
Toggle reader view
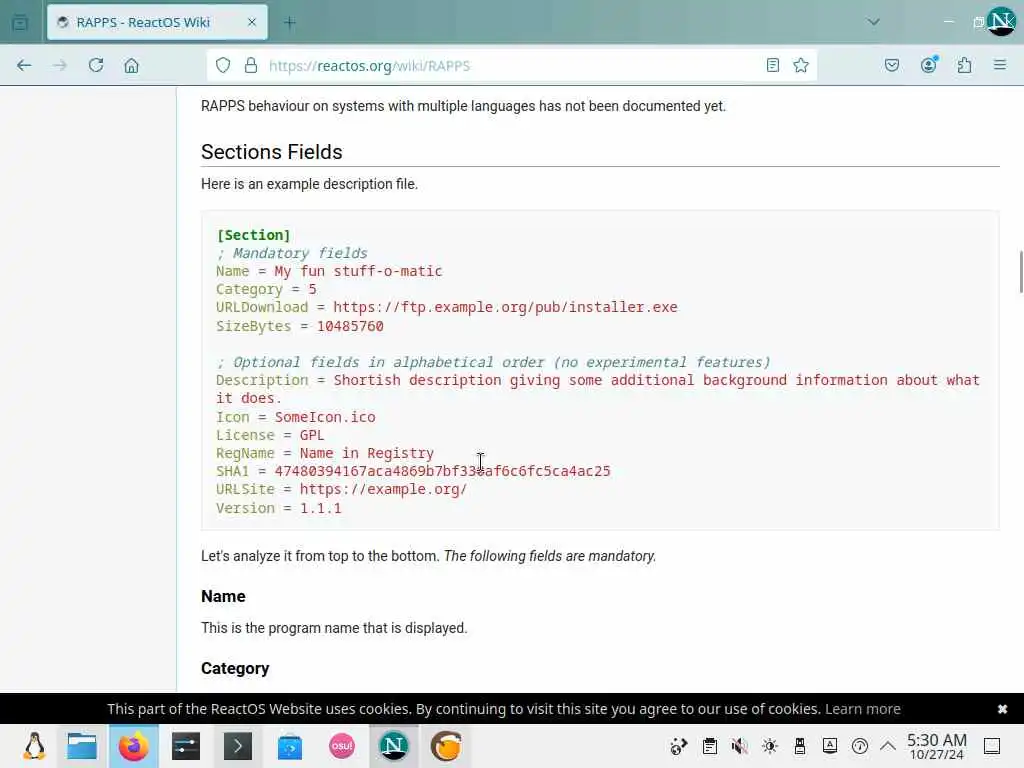773,65
